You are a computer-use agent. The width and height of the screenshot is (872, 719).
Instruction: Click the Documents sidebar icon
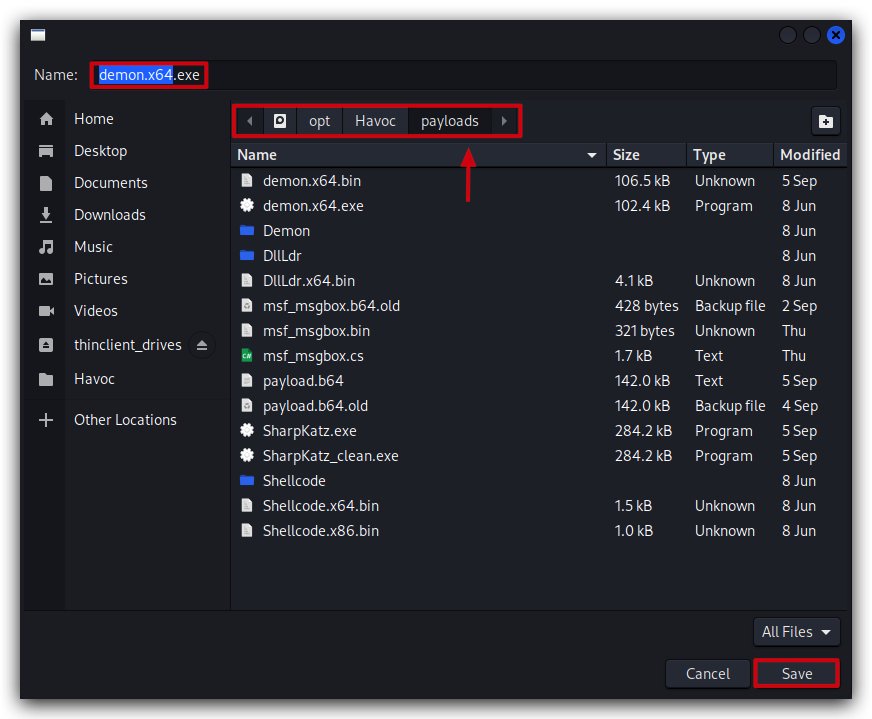point(46,183)
